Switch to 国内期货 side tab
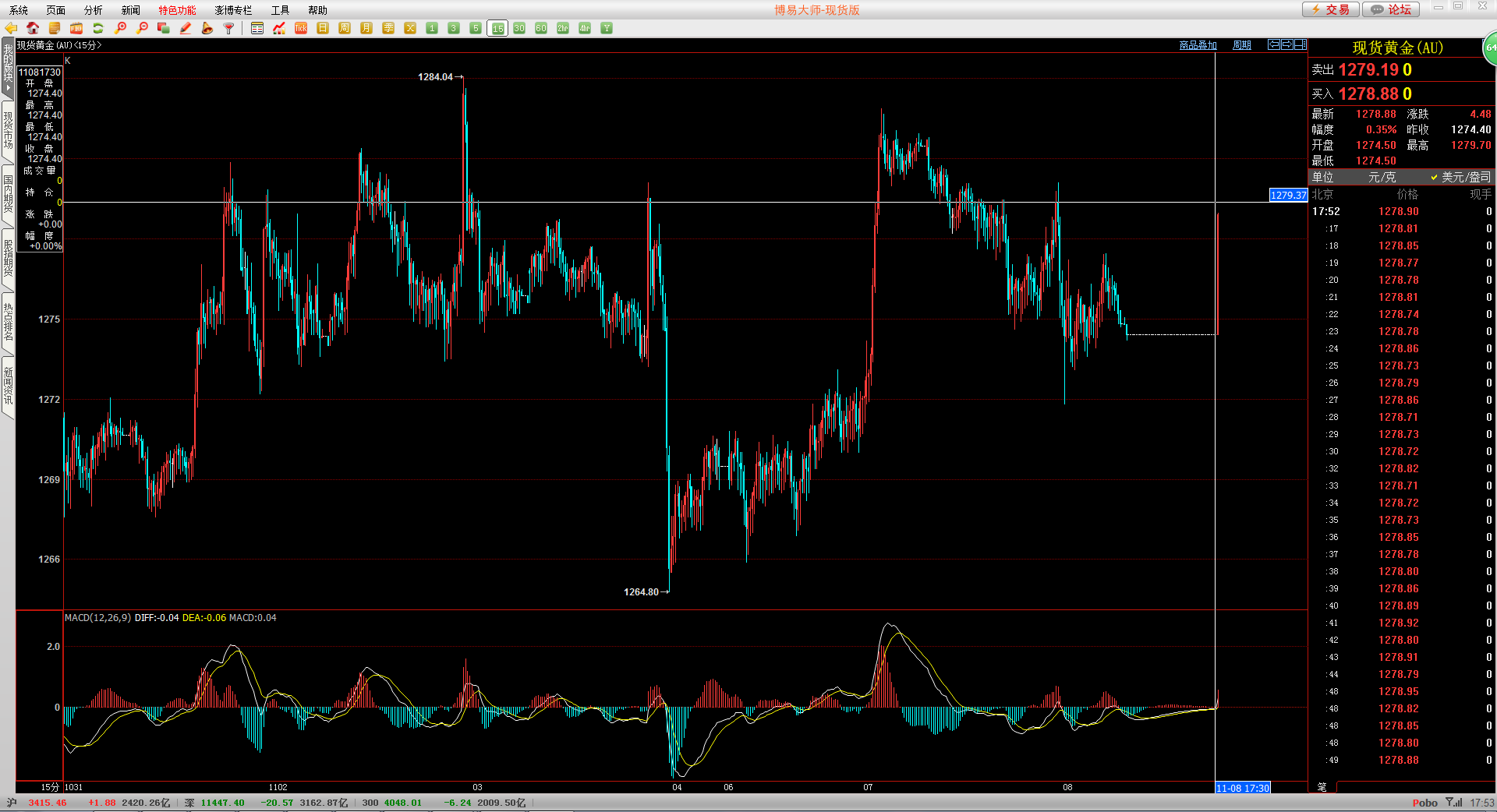The width and height of the screenshot is (1497, 812). pyautogui.click(x=8, y=194)
